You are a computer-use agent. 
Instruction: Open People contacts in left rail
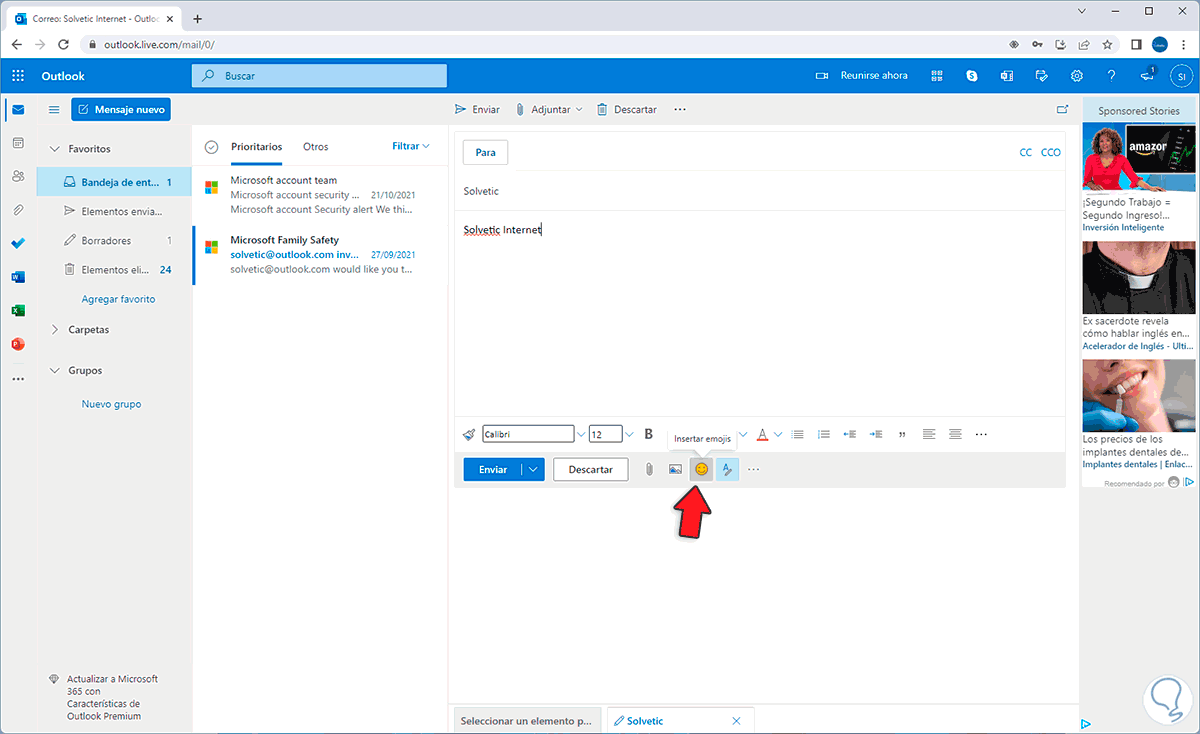point(18,176)
